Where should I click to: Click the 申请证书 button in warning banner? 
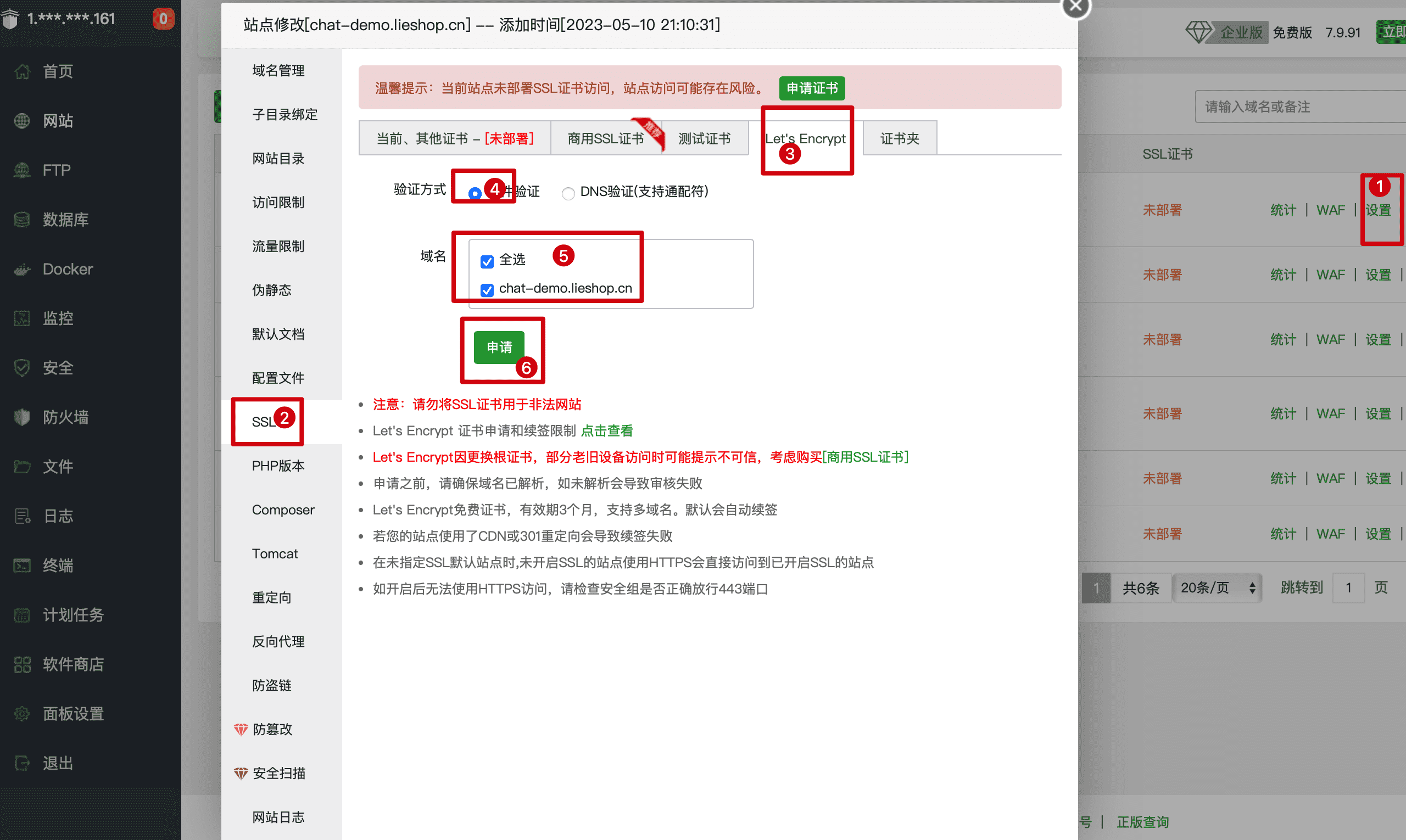tap(812, 88)
